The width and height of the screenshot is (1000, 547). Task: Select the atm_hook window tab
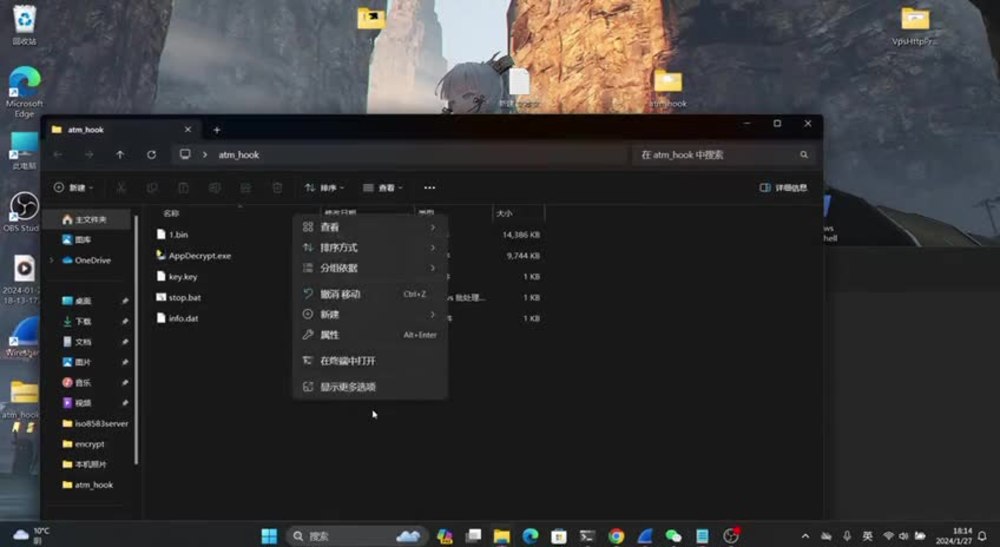(x=121, y=129)
